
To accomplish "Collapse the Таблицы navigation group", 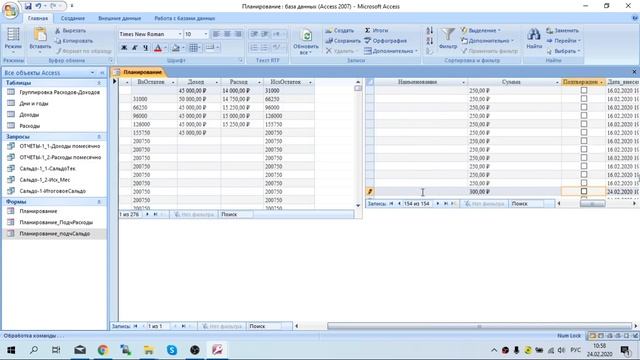I will pyautogui.click(x=99, y=83).
